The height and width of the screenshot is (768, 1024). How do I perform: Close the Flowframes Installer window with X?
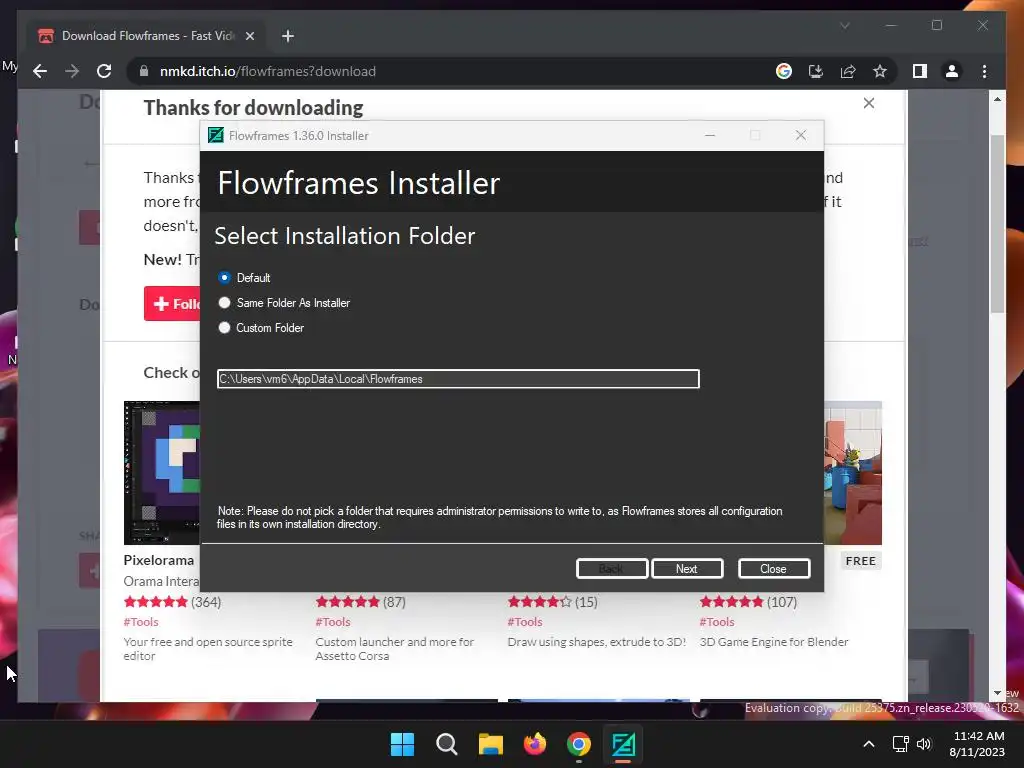801,135
